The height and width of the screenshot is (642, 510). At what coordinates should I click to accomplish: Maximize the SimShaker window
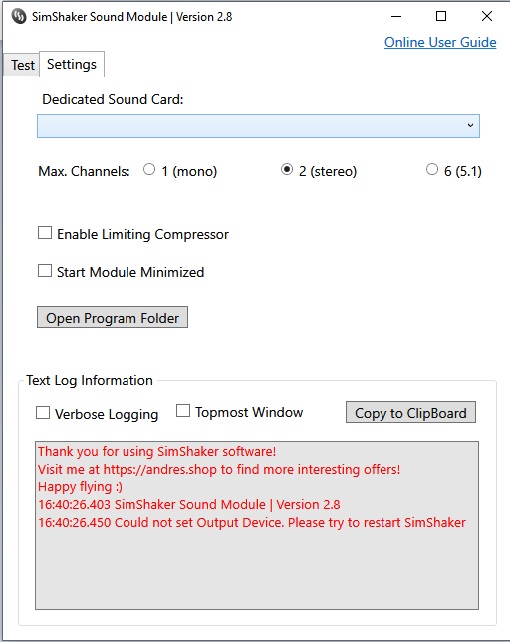[x=441, y=16]
